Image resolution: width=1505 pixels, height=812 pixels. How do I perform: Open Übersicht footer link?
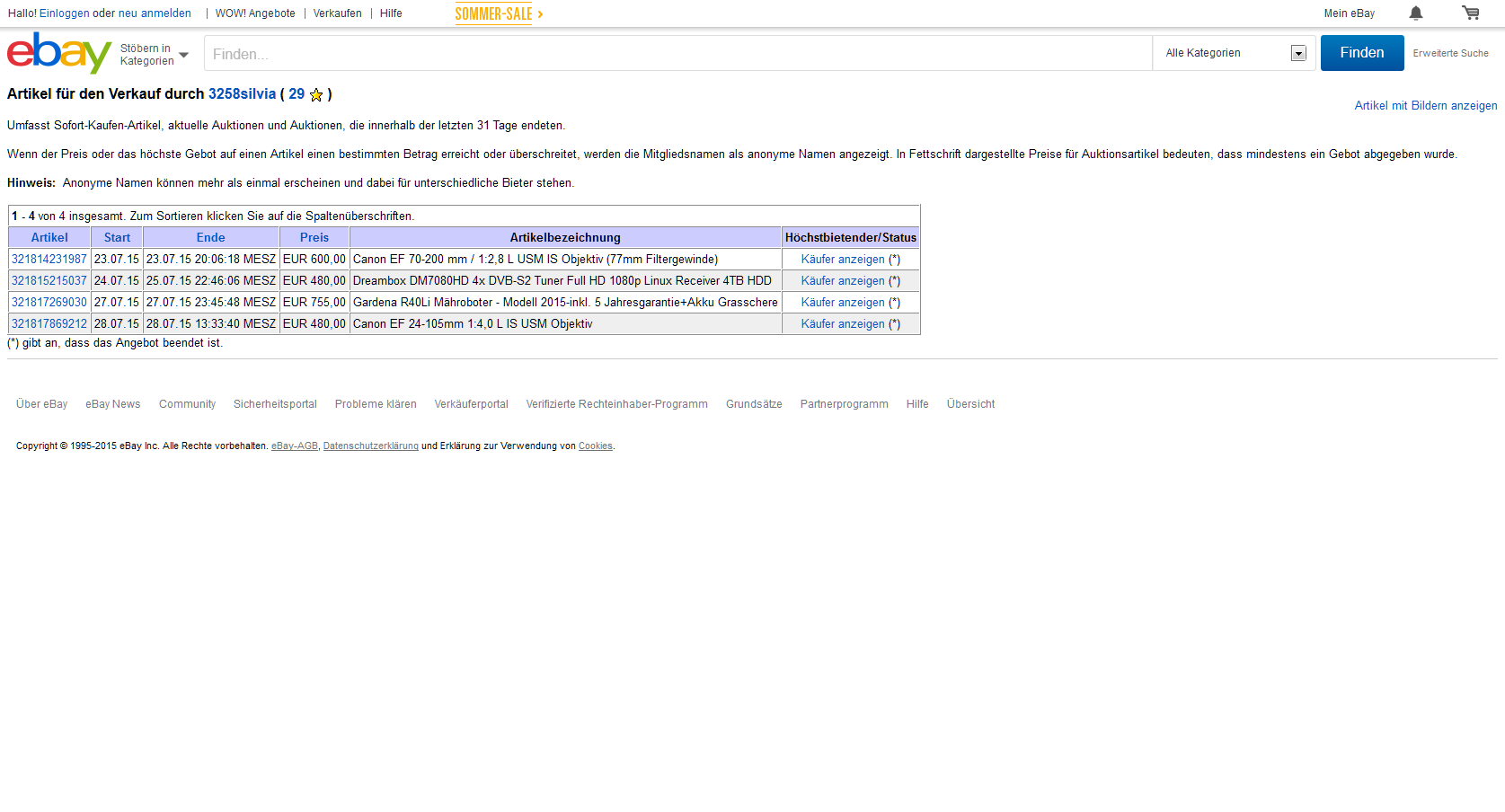(970, 404)
